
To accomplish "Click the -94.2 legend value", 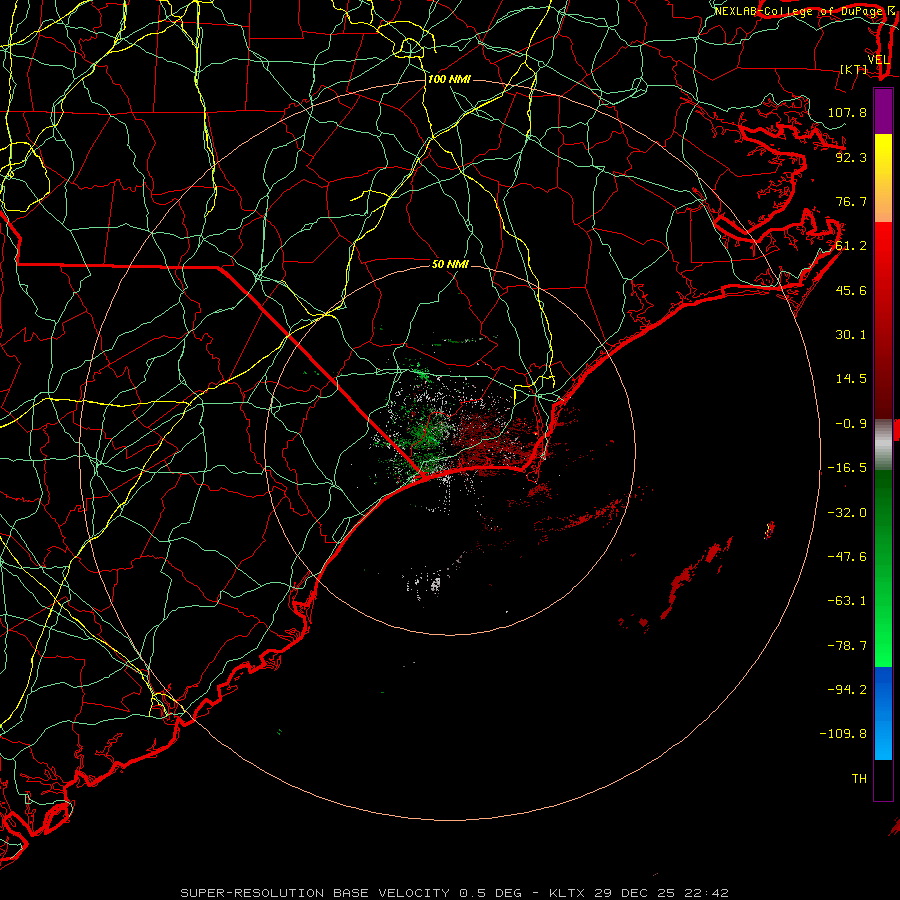I will point(847,689).
